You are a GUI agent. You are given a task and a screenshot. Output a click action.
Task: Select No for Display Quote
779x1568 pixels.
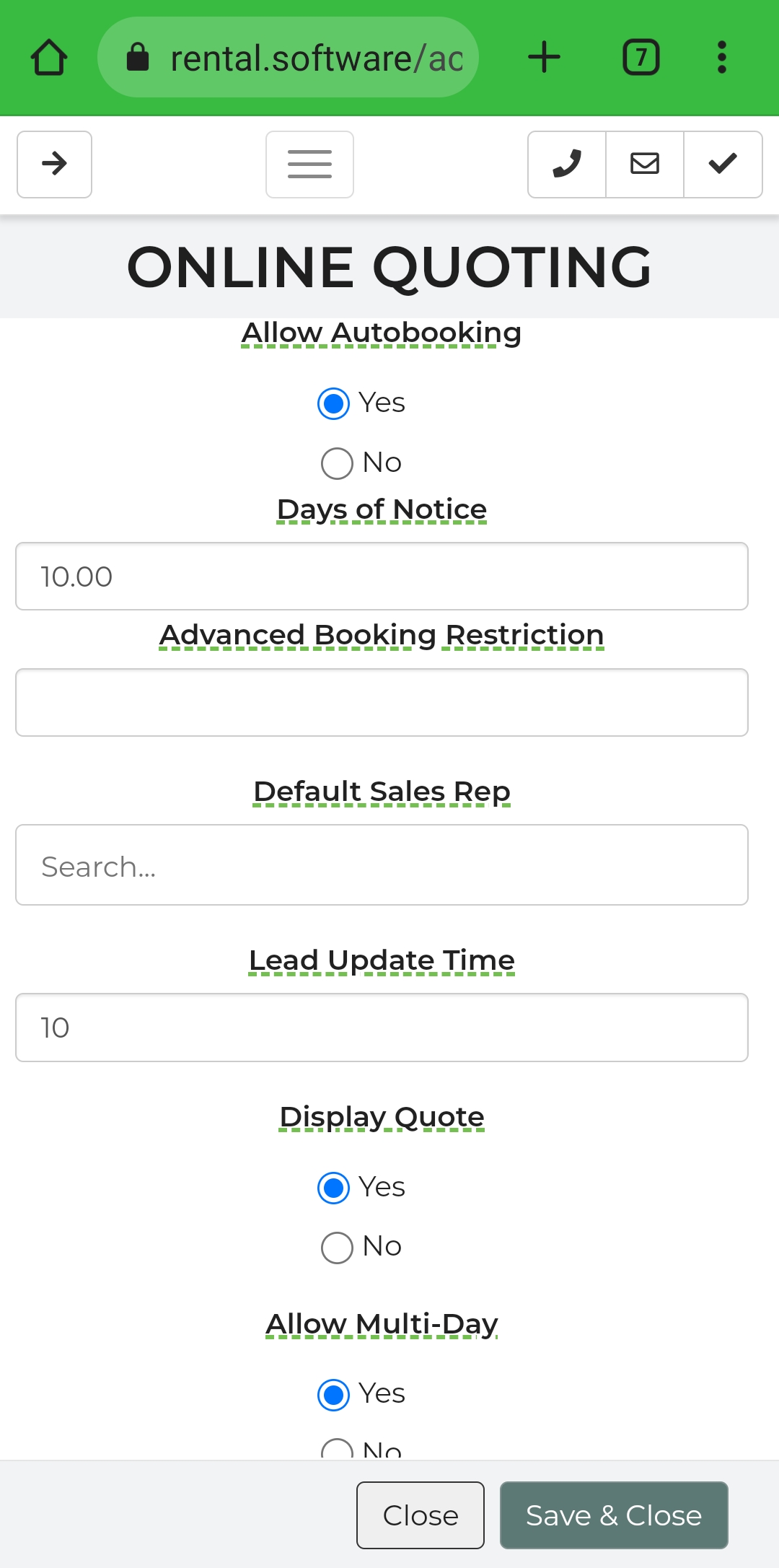click(x=337, y=1248)
